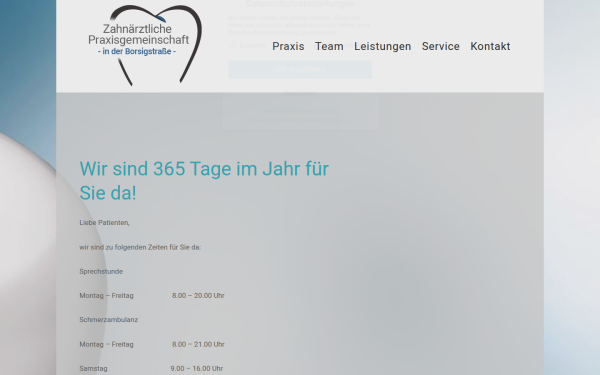600x375 pixels.
Task: Open the Team navigation item
Action: coord(329,46)
